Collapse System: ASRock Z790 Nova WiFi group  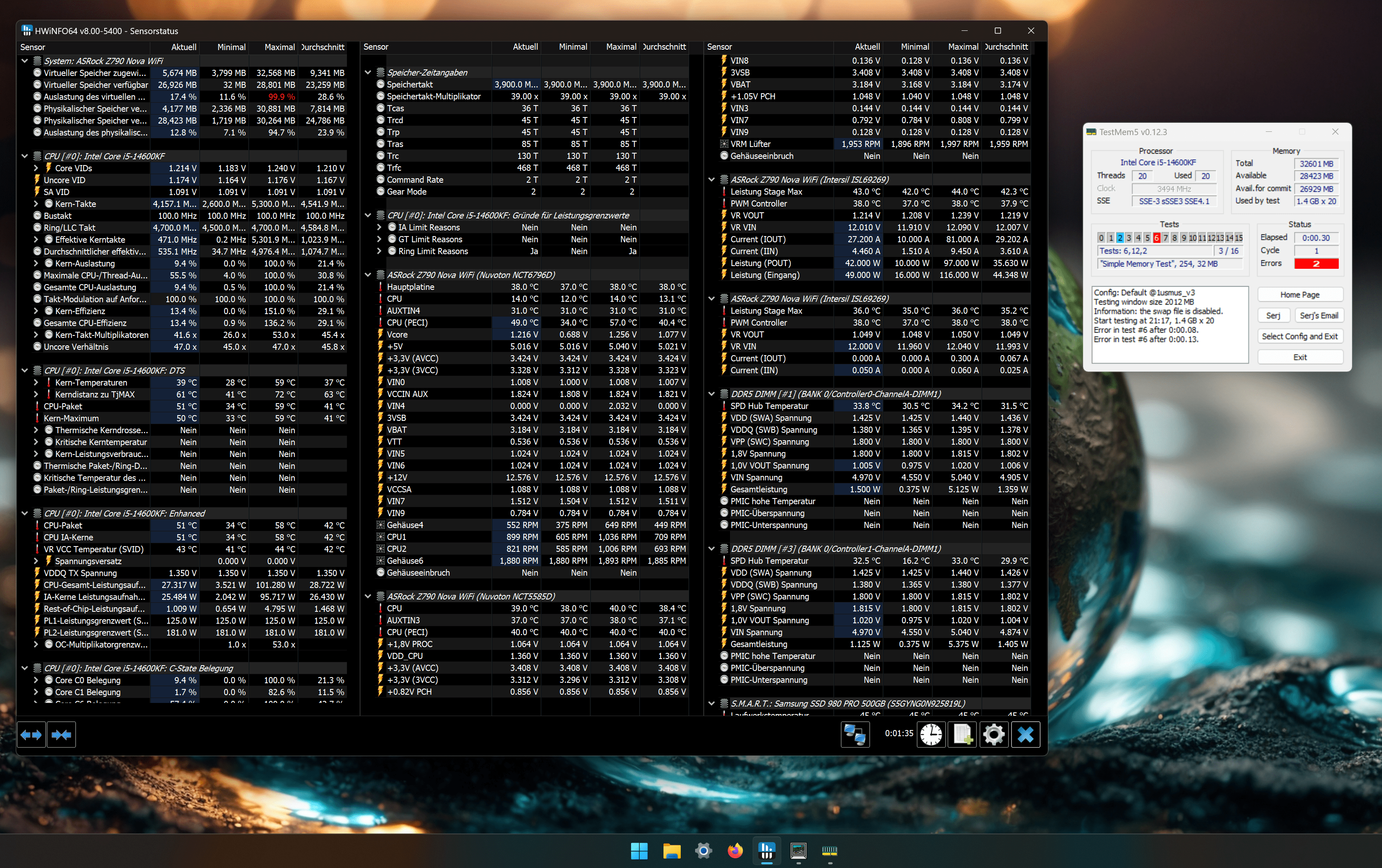pos(25,61)
